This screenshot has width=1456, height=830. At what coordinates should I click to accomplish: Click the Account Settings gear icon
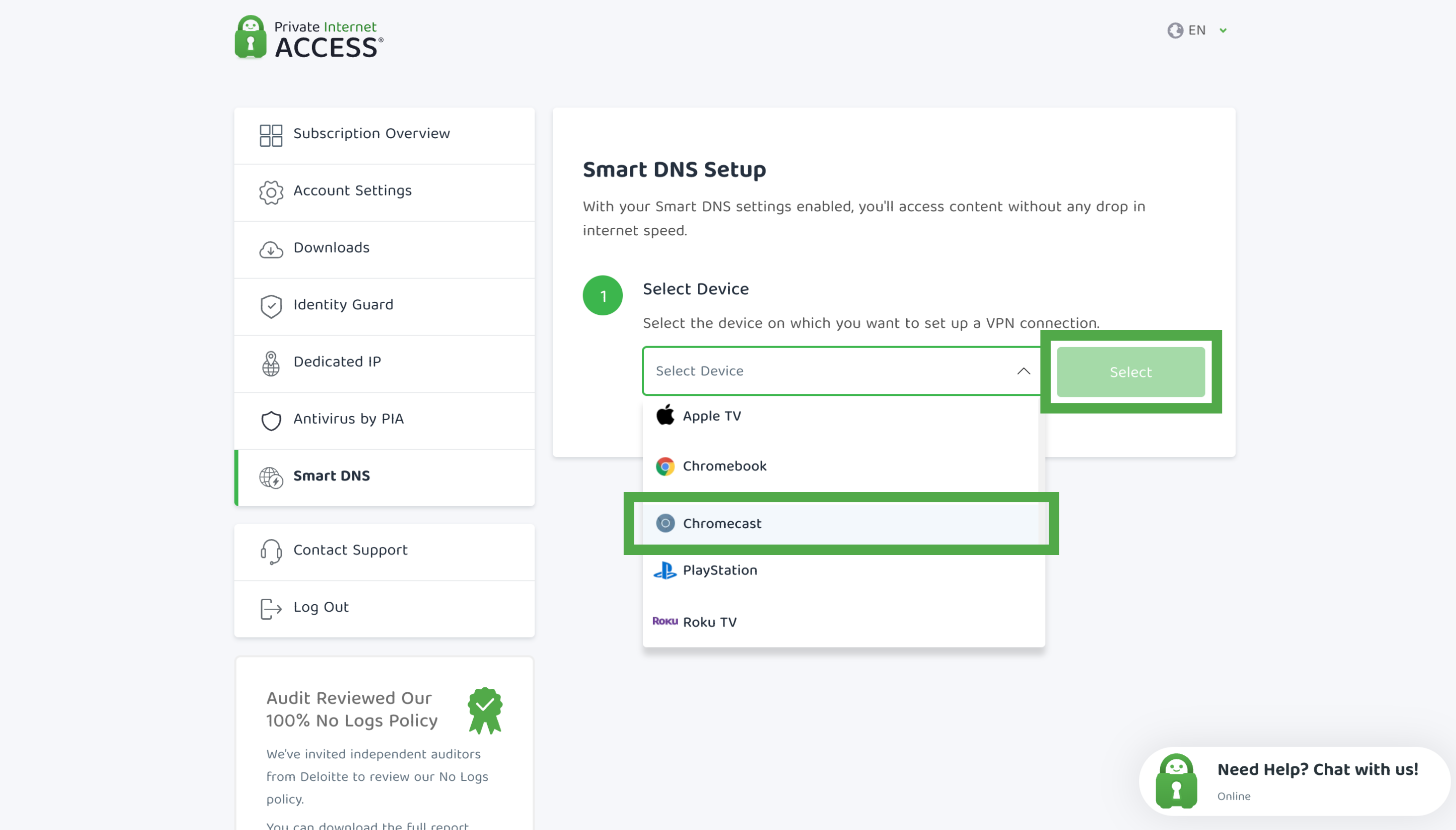tap(270, 192)
